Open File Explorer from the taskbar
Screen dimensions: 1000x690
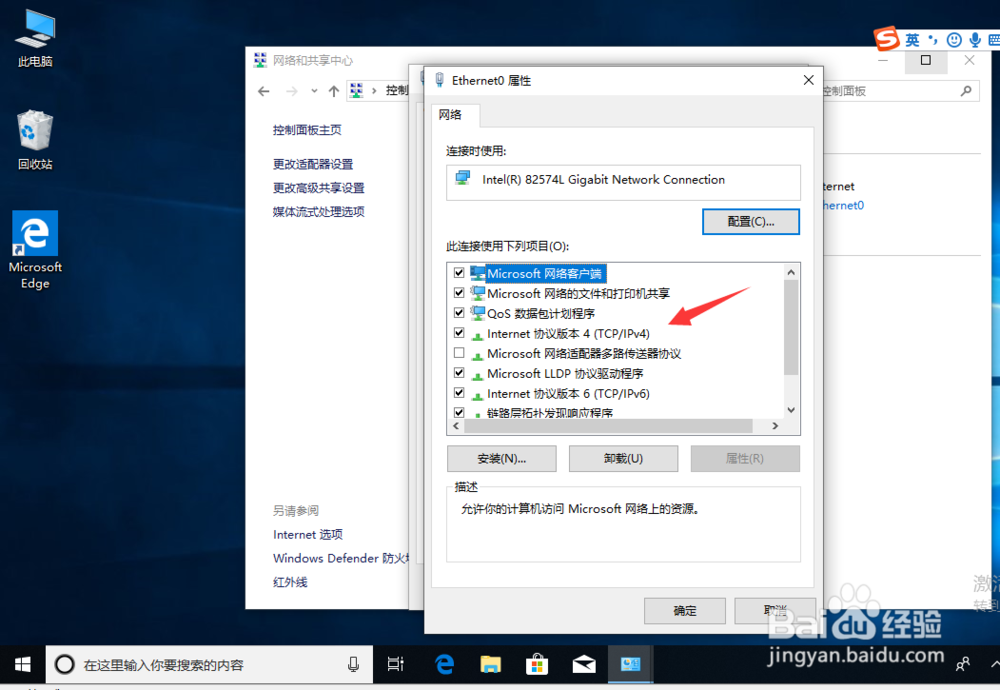[x=490, y=664]
